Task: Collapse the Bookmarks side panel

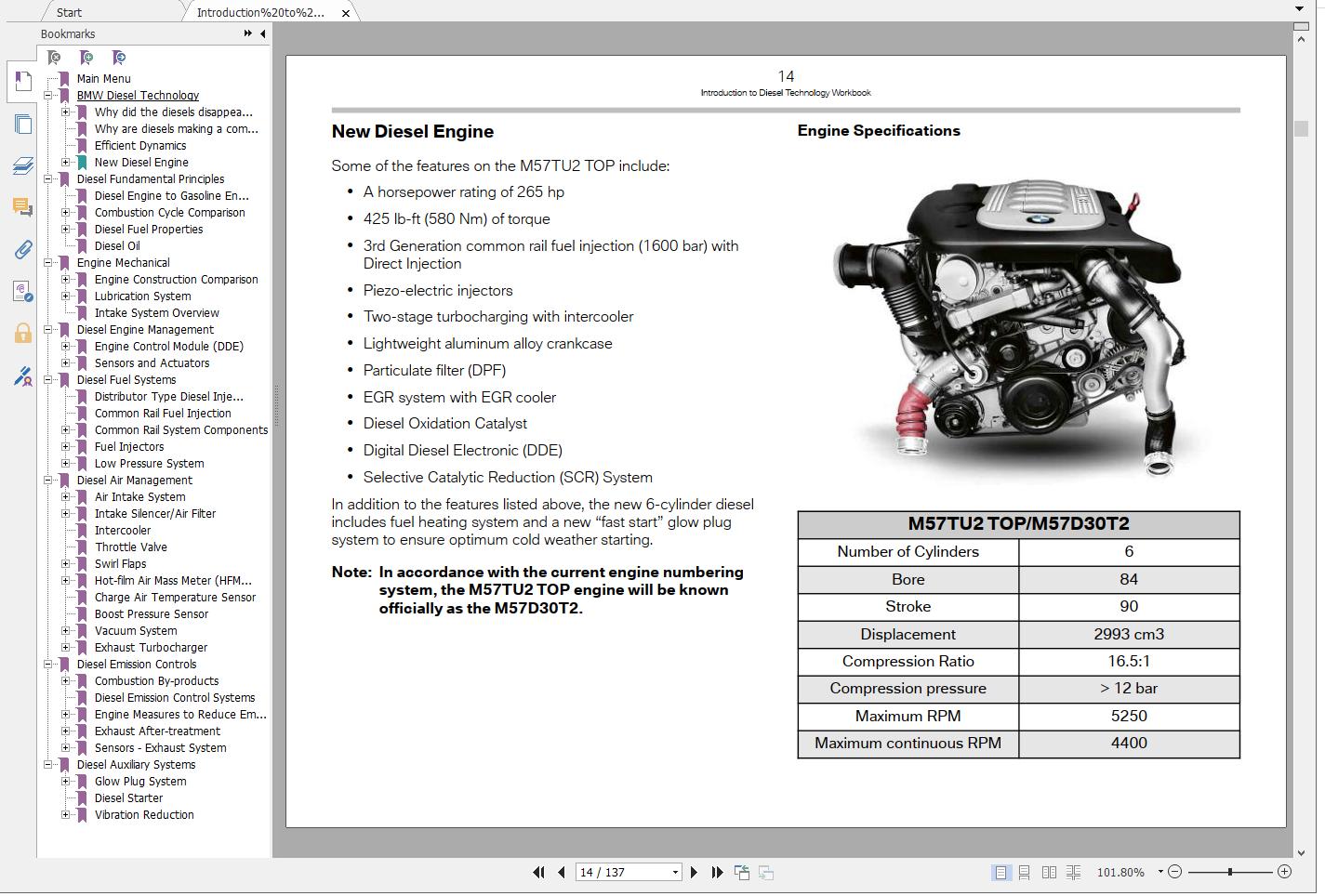Action: 263,33
